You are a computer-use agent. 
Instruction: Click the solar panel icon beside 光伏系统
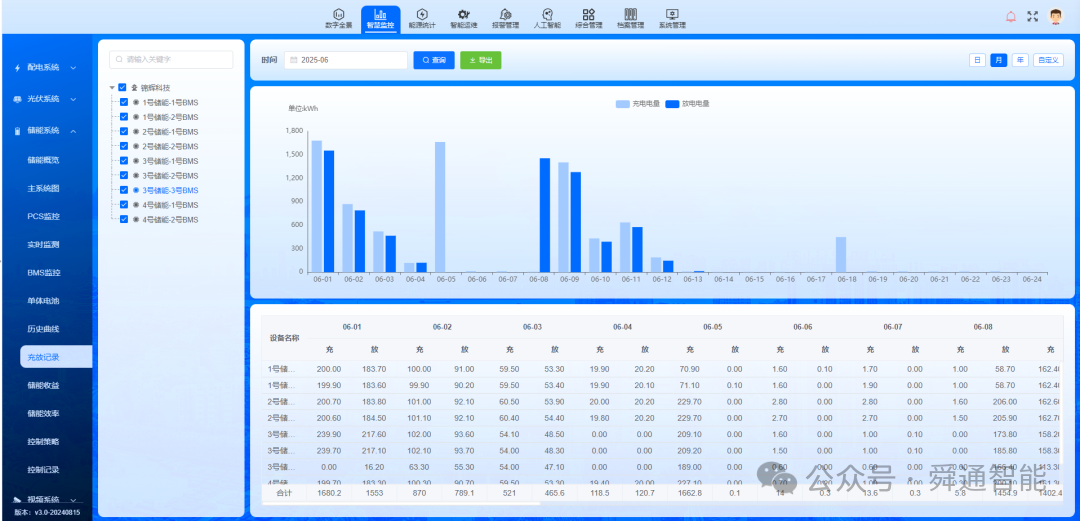click(18, 99)
